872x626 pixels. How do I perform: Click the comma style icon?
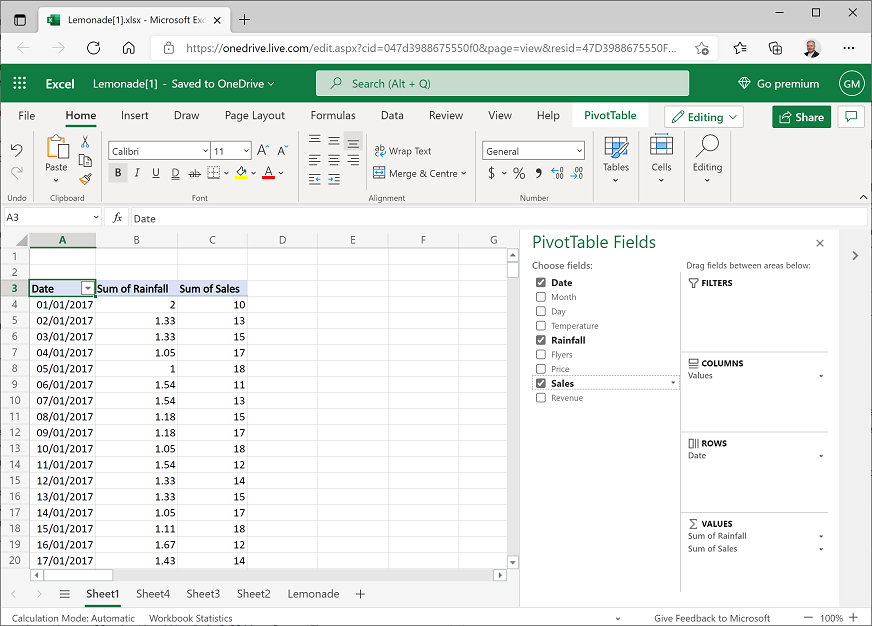point(537,172)
